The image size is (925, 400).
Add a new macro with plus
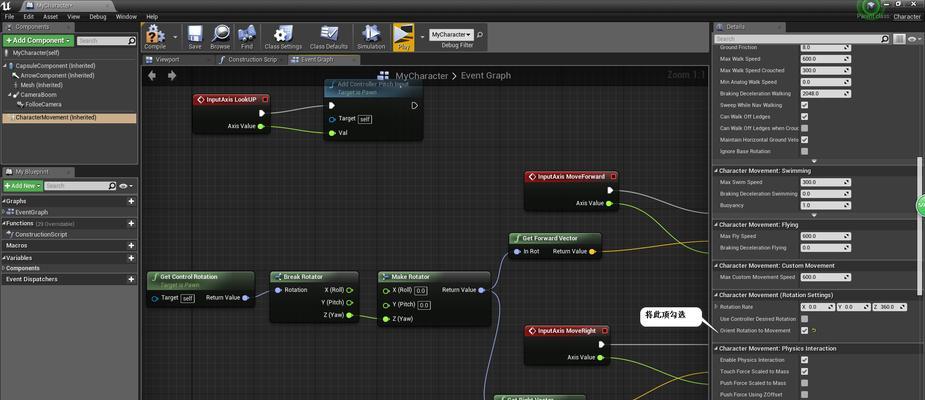pyautogui.click(x=131, y=245)
